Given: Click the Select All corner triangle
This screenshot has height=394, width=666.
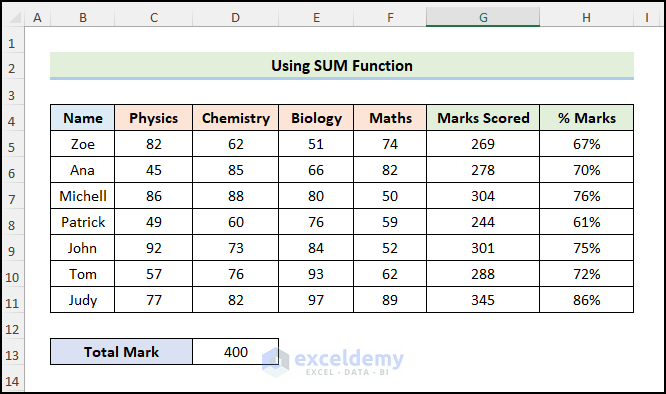Looking at the screenshot, I should coord(14,17).
